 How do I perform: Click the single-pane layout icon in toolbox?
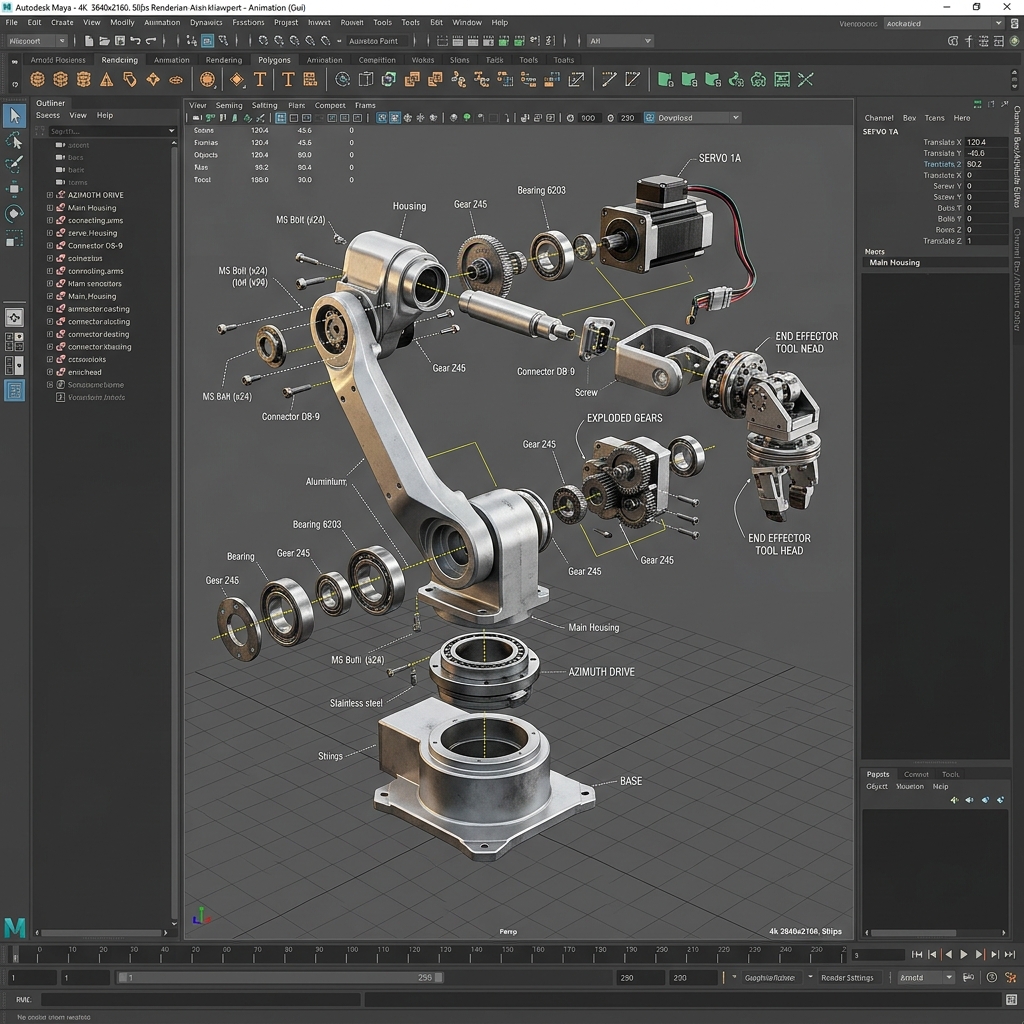(14, 317)
